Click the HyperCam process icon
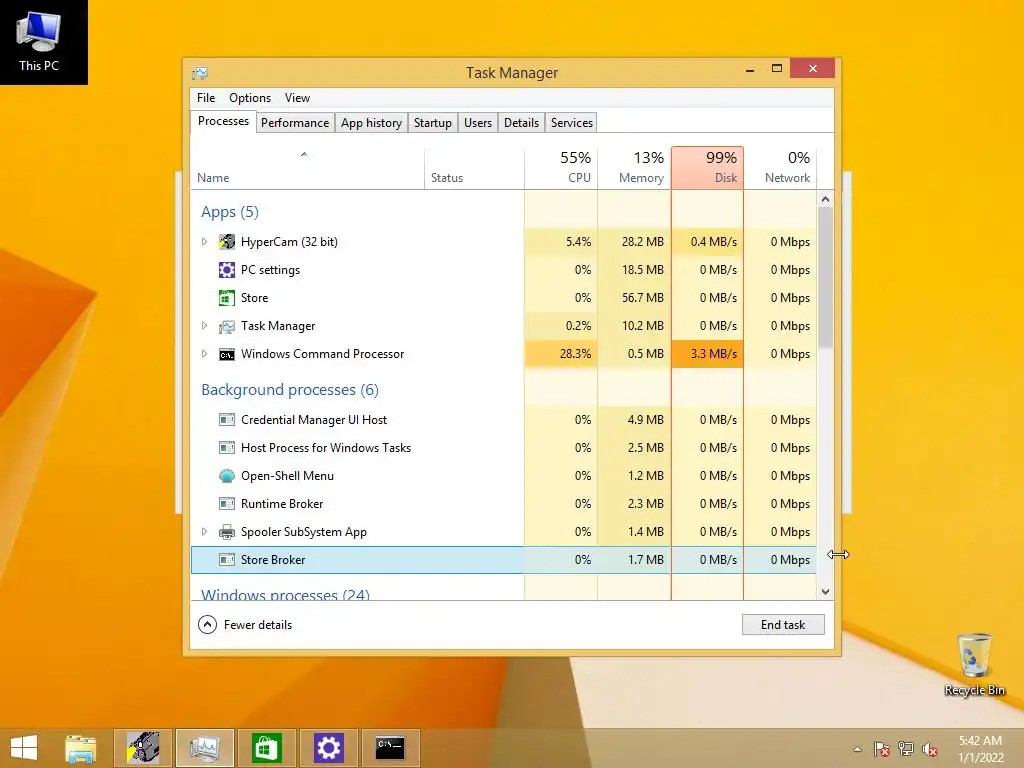This screenshot has height=768, width=1024. (x=227, y=242)
